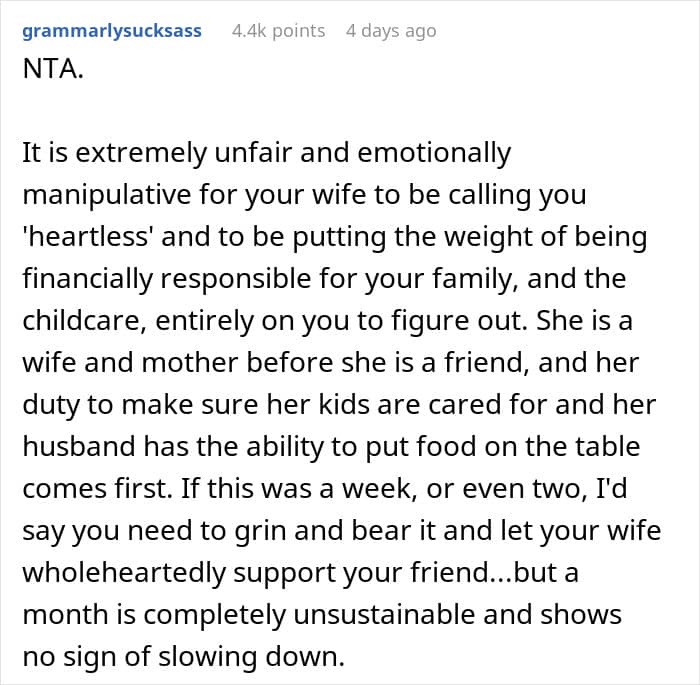Click the 4.4k points score
Image resolution: width=700 pixels, height=685 pixels.
[278, 31]
